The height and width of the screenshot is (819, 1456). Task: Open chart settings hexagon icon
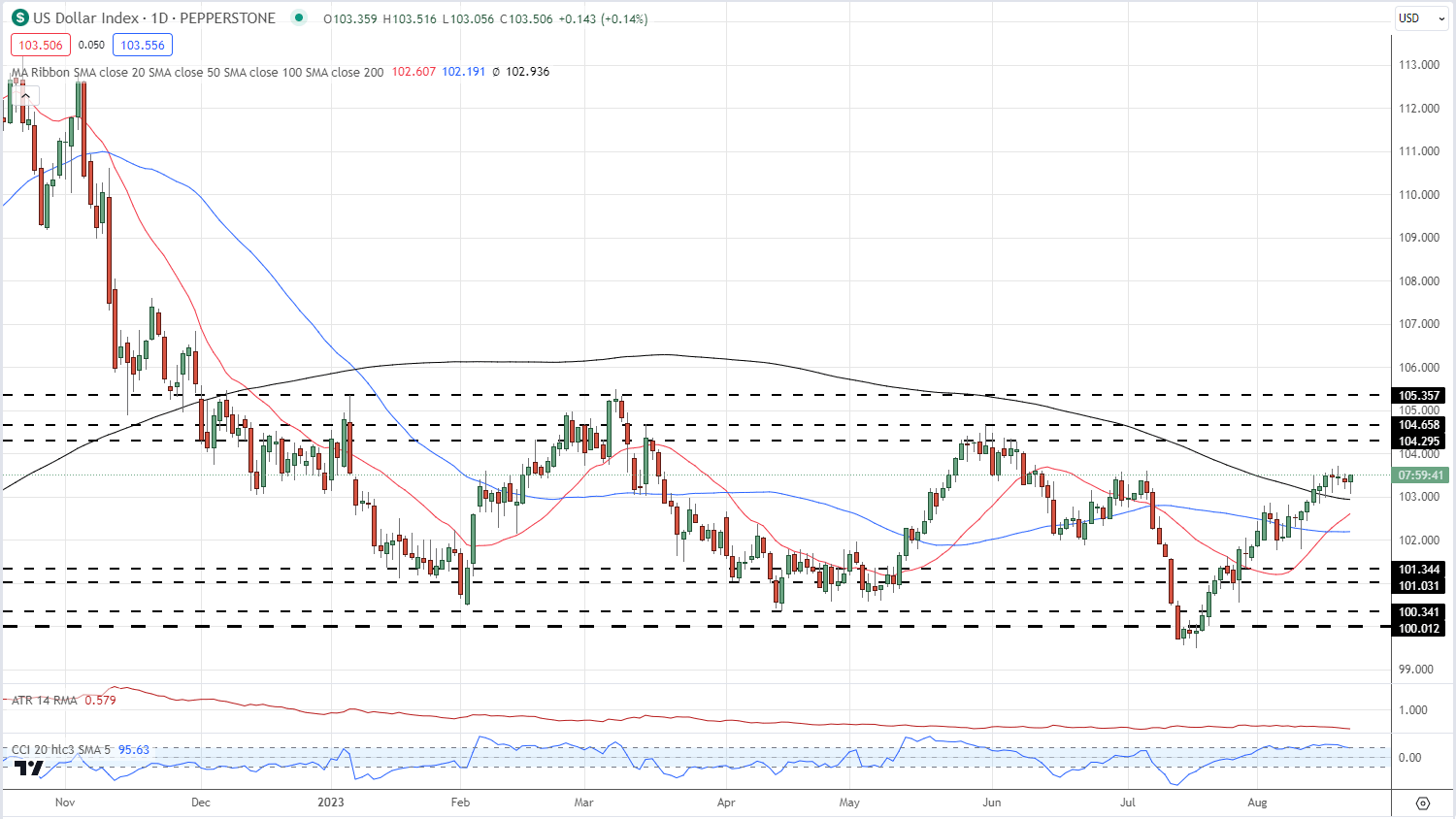1423,803
